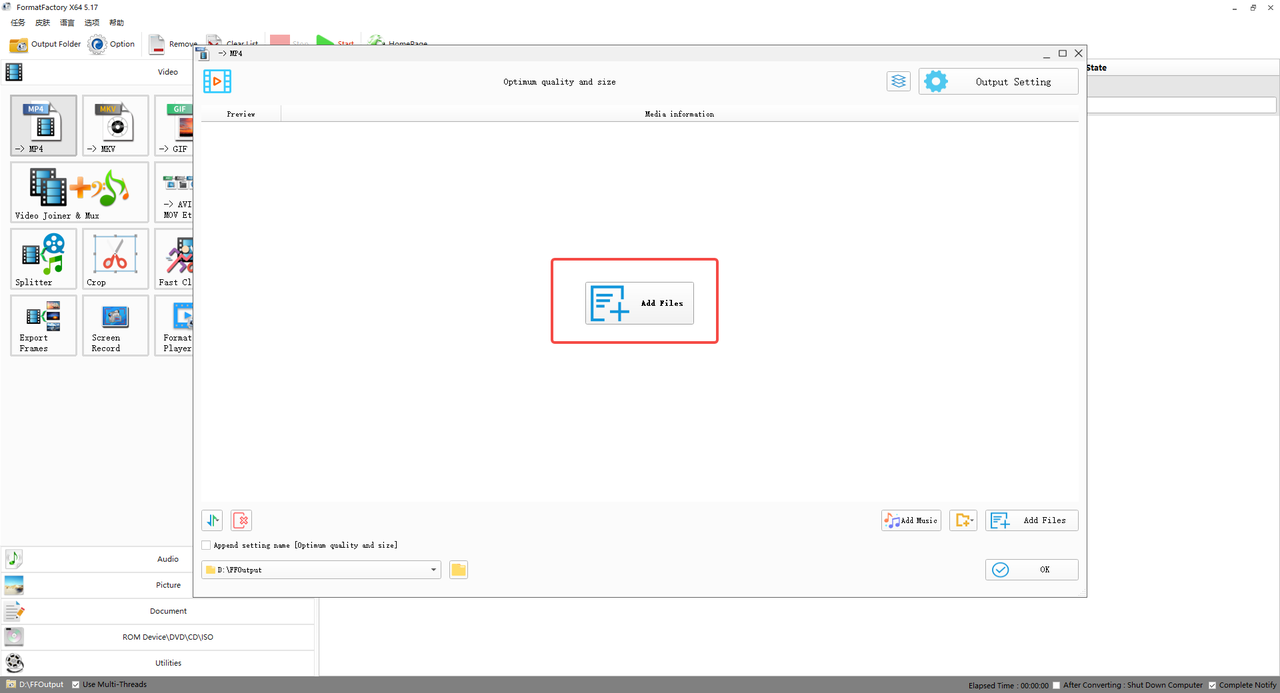Viewport: 1280px width, 693px height.
Task: Launch the Screen Record tool
Action: (x=116, y=325)
